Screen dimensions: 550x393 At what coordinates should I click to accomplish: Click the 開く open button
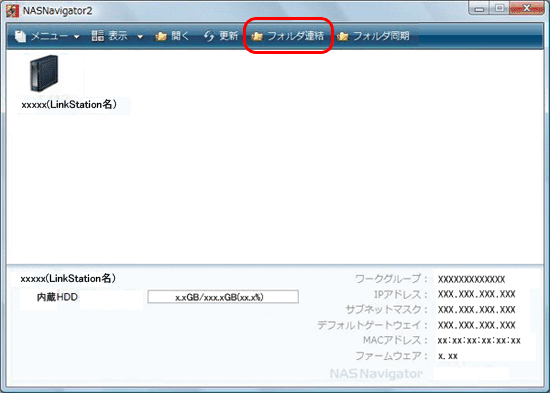pyautogui.click(x=172, y=36)
